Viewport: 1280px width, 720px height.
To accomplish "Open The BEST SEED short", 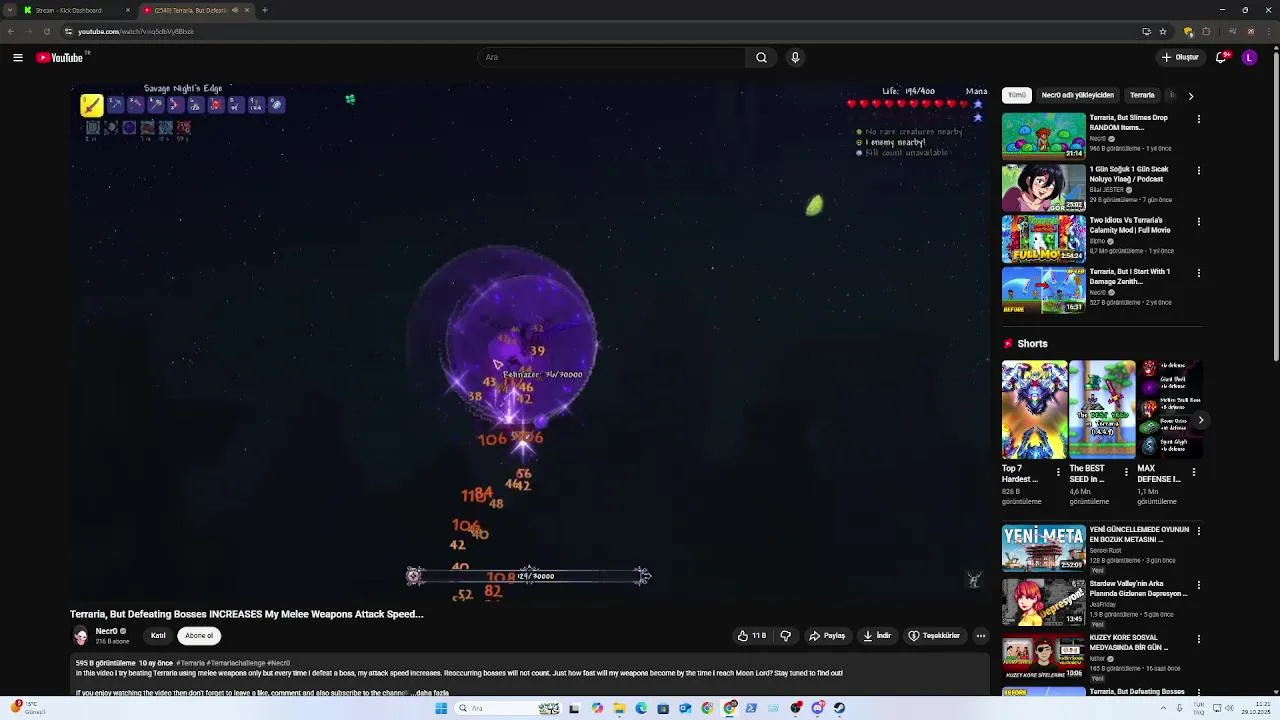I will click(1102, 409).
